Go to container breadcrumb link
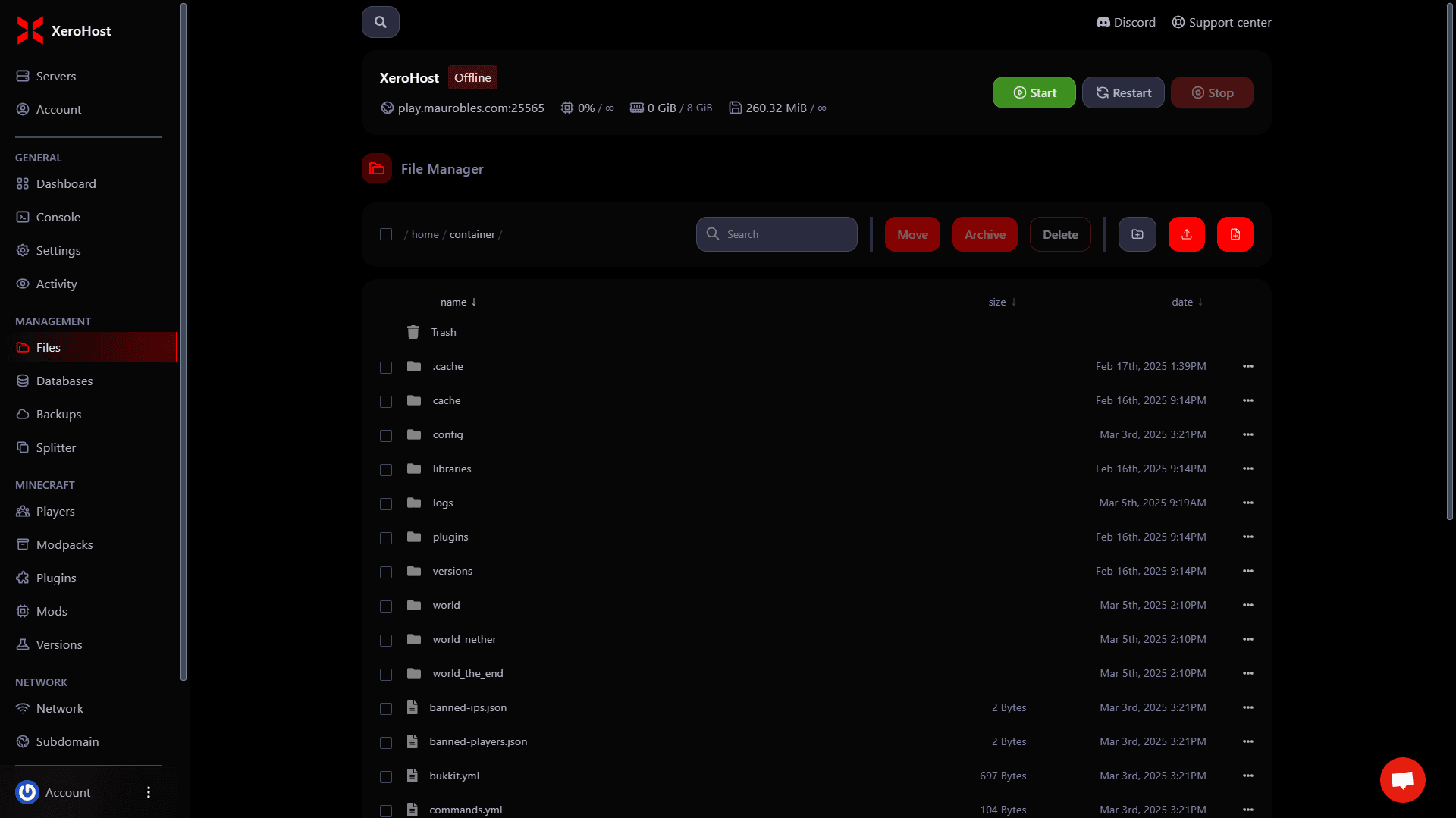Screen dimensions: 1456x818 pos(472,234)
